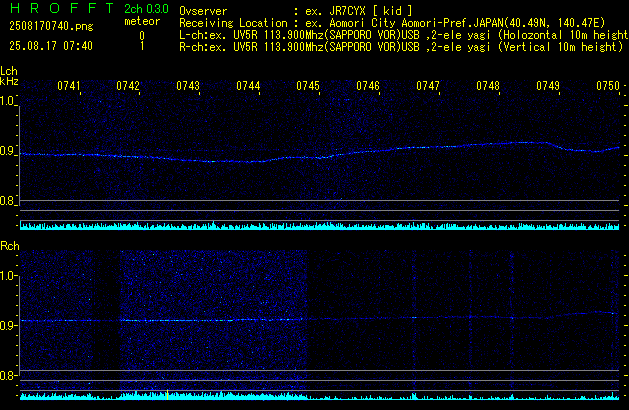This screenshot has height=410, width=629.
Task: Click the 0746 time marker
Action: pos(368,86)
